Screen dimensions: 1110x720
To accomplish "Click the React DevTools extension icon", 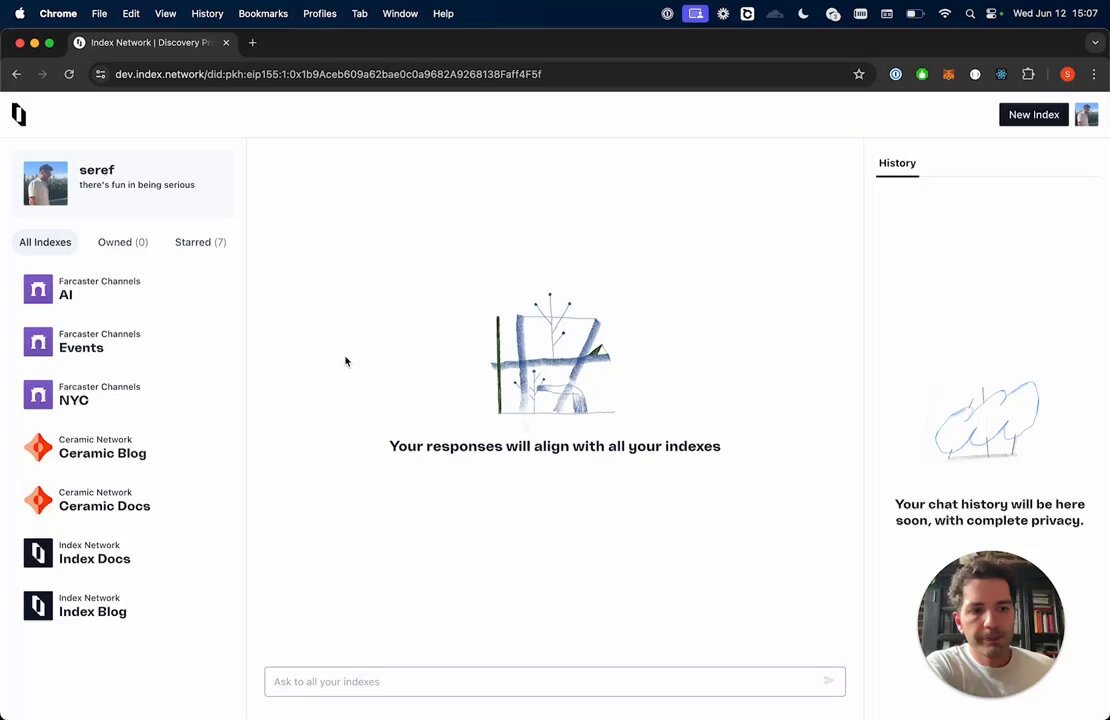I will tap(1002, 74).
